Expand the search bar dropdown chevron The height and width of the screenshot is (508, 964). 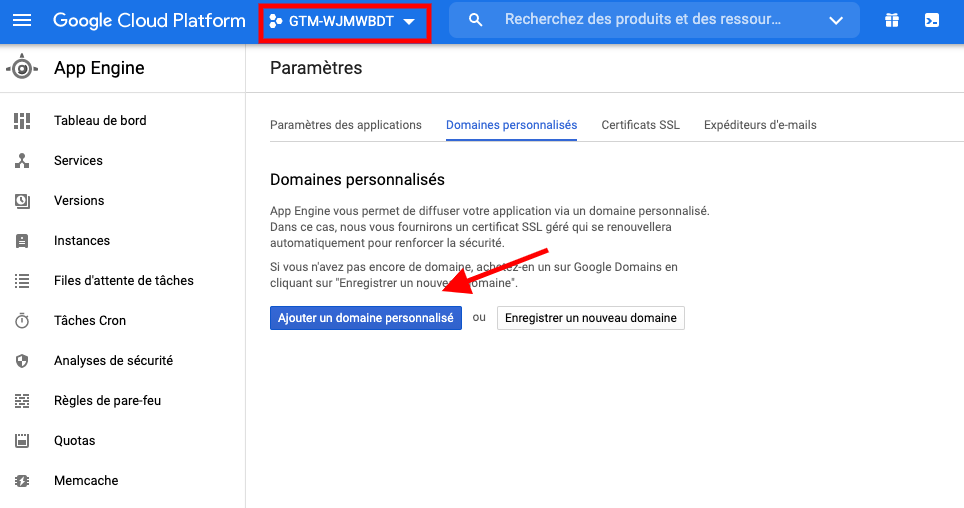coord(836,21)
